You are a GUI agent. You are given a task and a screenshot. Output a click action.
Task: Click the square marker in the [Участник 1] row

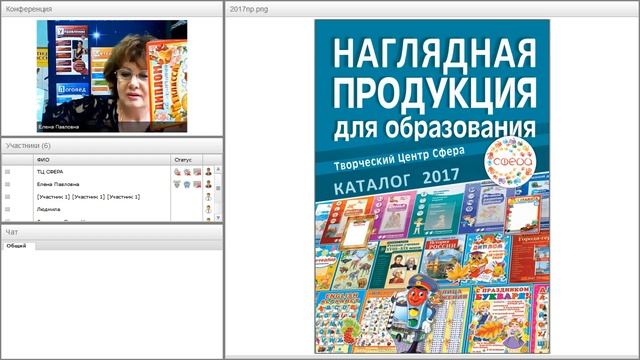(x=7, y=197)
